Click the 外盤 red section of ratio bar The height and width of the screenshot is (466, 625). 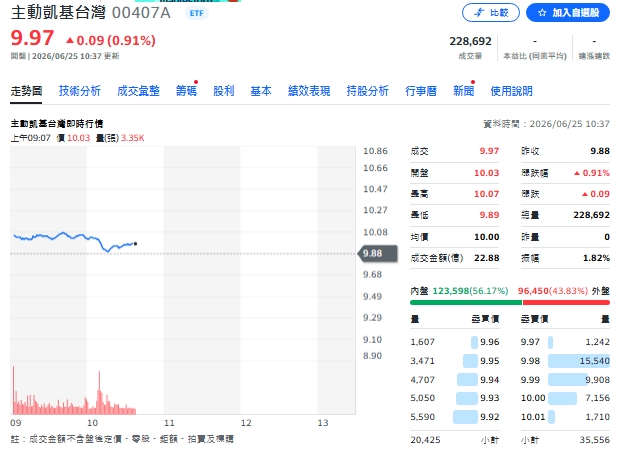[566, 303]
